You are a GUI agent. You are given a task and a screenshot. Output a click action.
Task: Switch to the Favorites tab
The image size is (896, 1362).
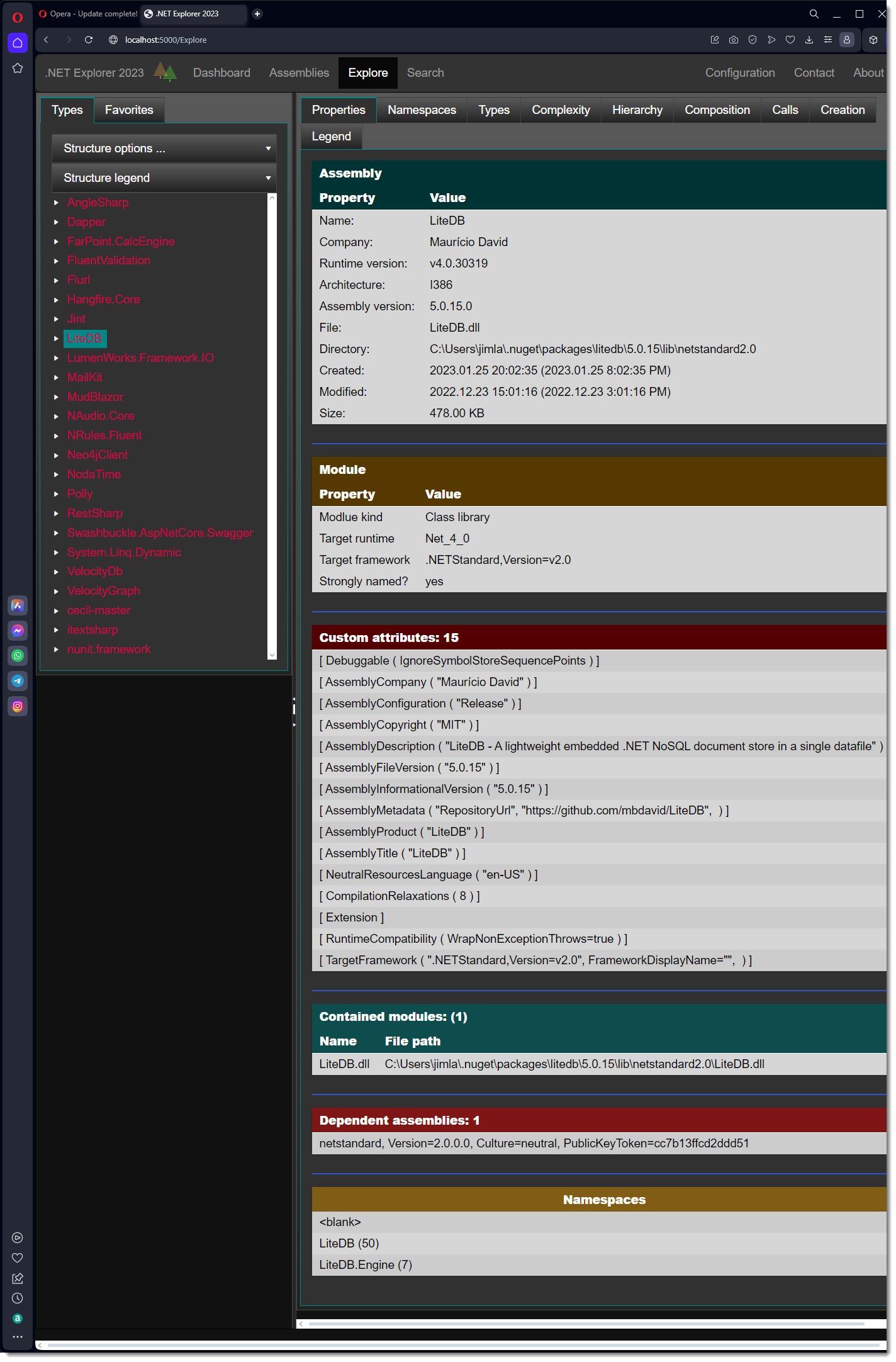(129, 110)
